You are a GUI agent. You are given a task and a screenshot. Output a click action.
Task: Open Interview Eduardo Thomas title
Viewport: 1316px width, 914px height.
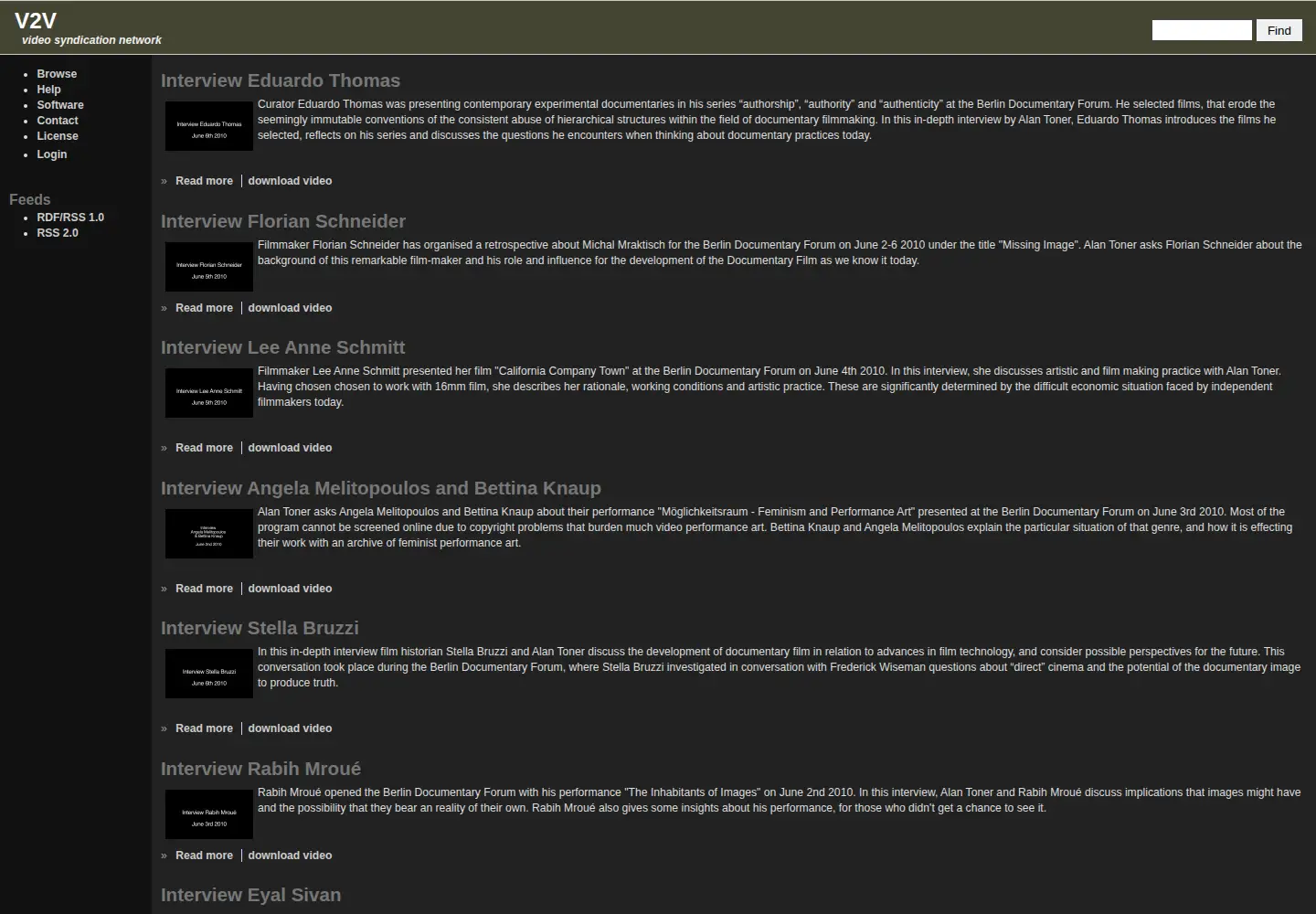coord(281,80)
